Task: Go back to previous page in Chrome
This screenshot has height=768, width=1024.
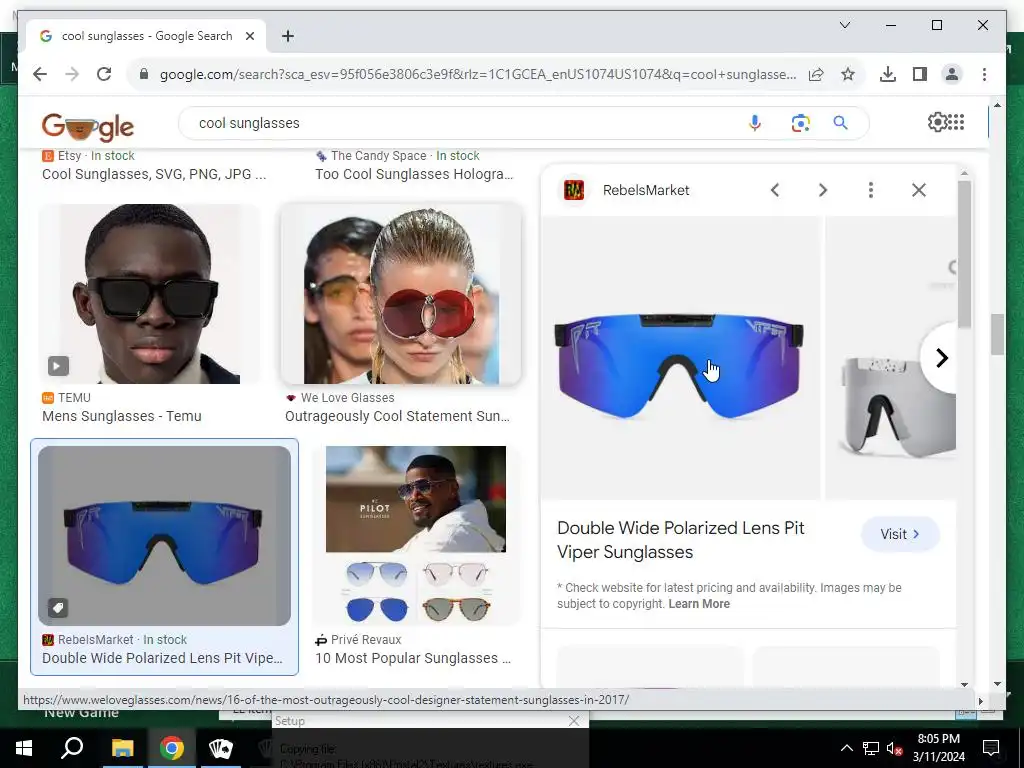Action: tap(40, 74)
